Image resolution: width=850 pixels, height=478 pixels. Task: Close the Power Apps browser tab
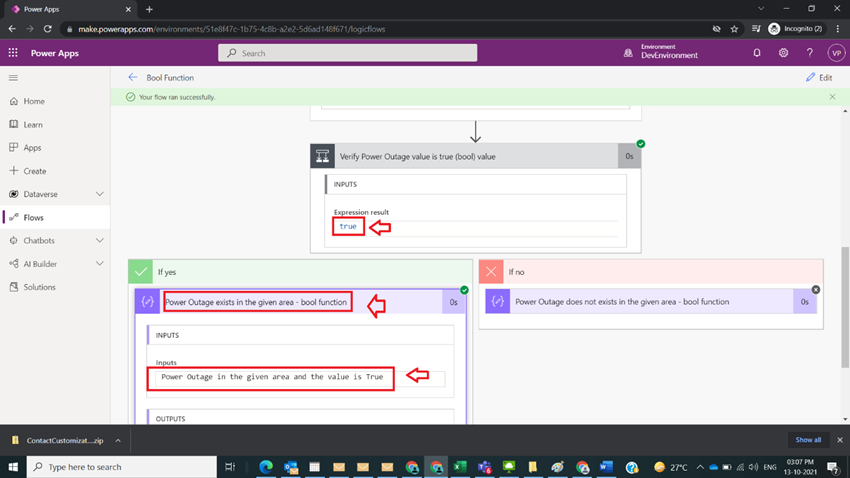[128, 9]
